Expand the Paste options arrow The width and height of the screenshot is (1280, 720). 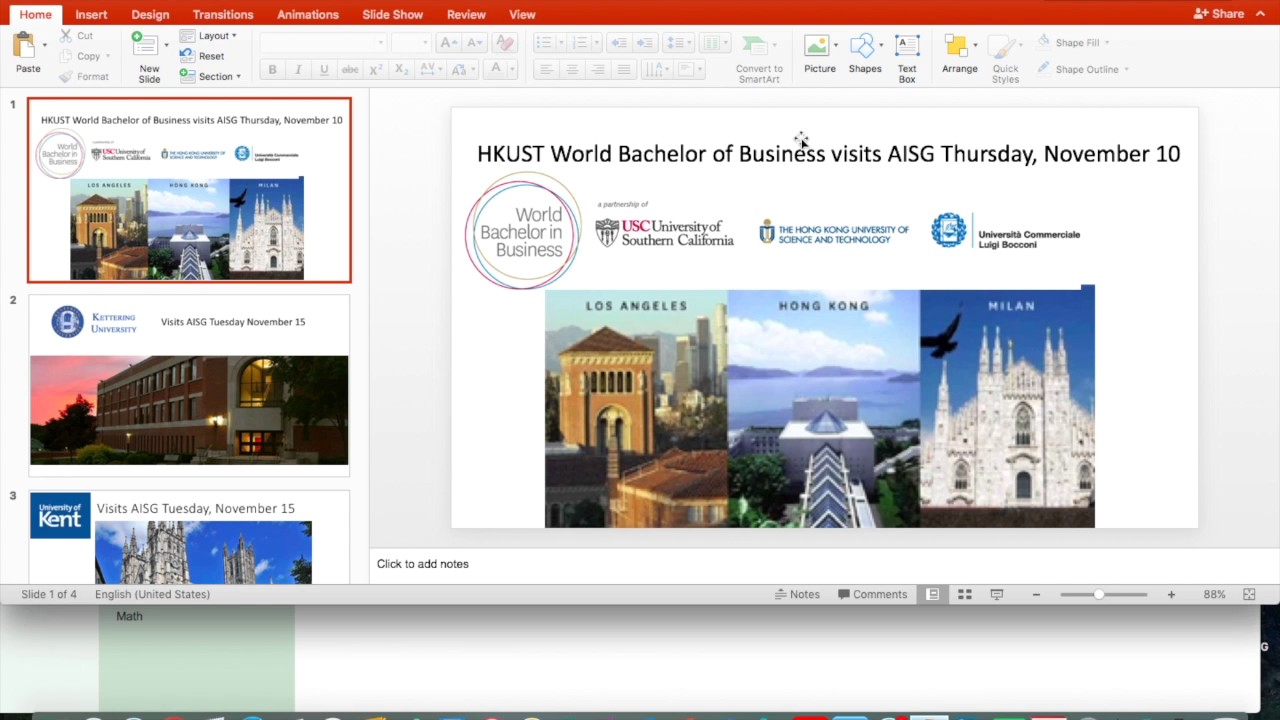click(x=44, y=46)
